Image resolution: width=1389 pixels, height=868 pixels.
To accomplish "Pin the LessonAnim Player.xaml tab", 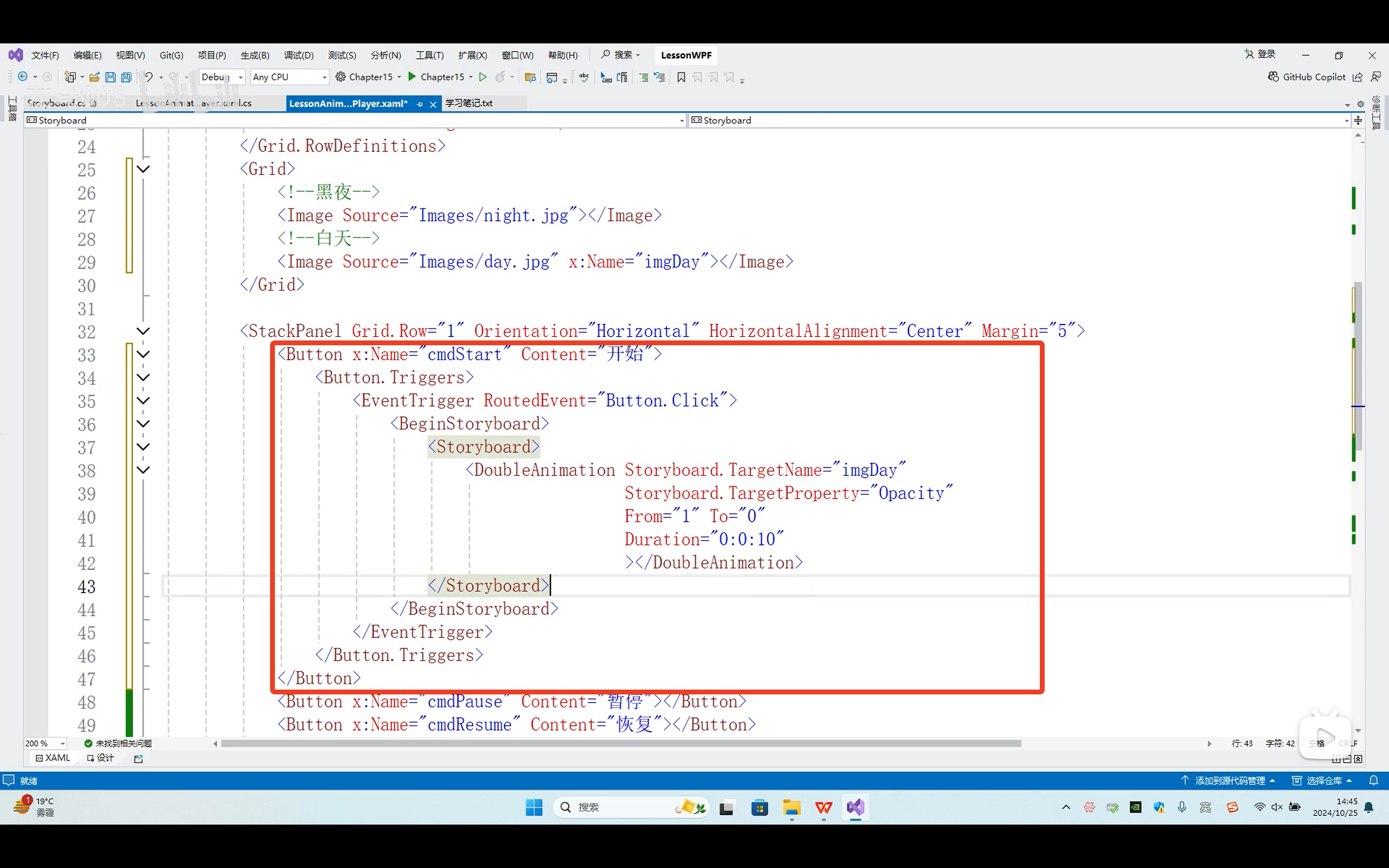I will [420, 104].
